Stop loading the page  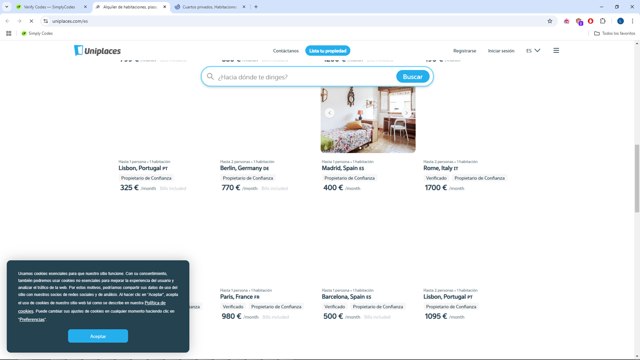coord(31,21)
